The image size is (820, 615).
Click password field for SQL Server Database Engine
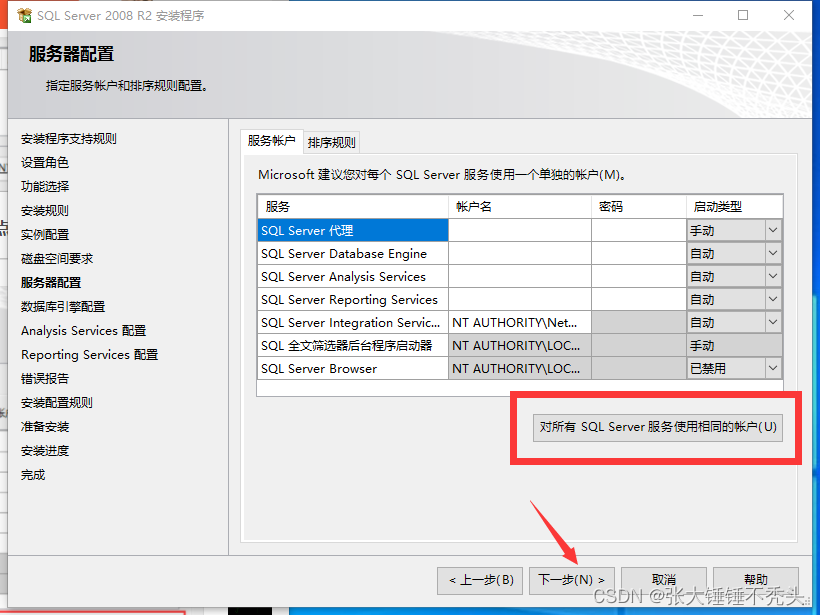click(x=639, y=253)
